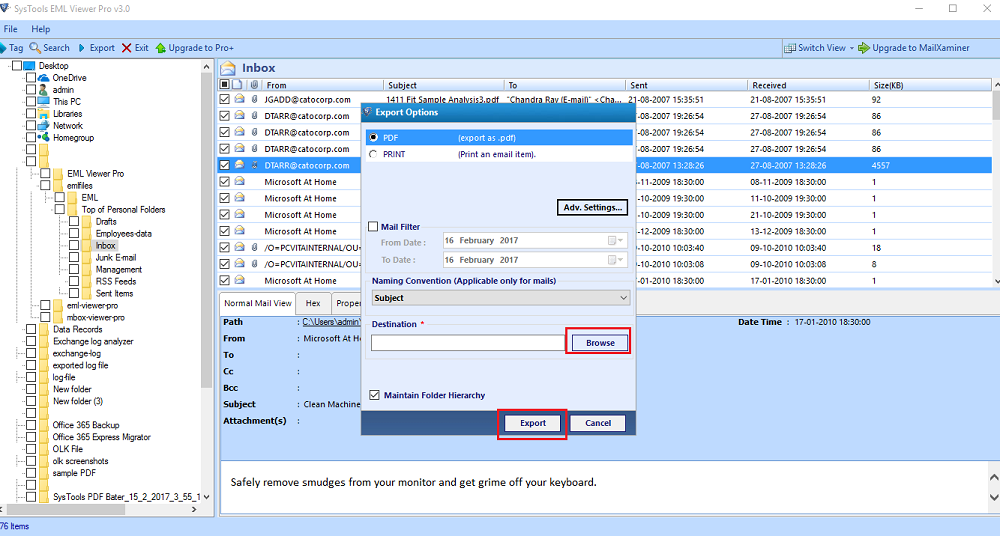This screenshot has height=536, width=1000.
Task: Click the Libraries folder icon
Action: [x=43, y=114]
